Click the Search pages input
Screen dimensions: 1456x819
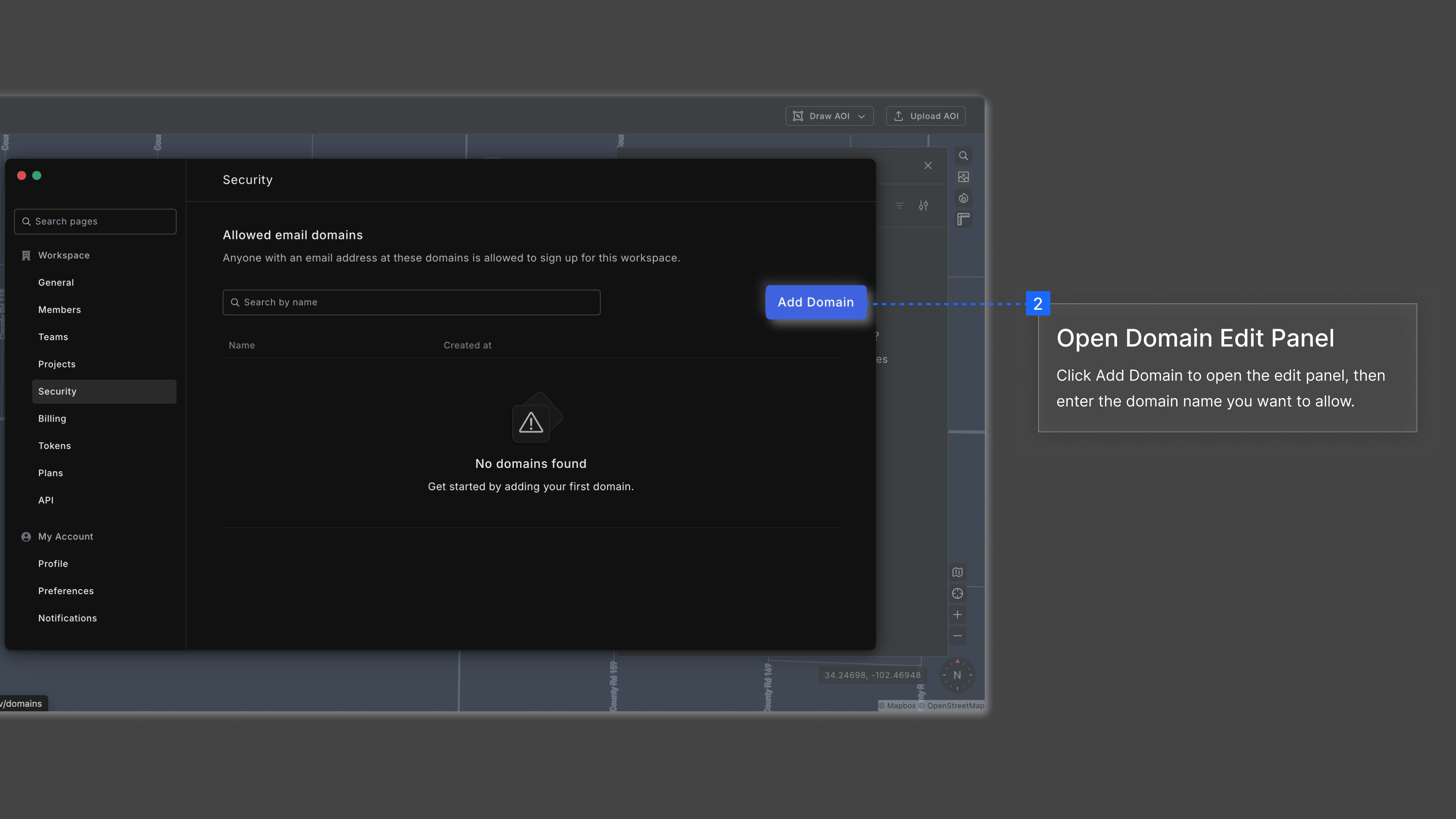(x=95, y=221)
